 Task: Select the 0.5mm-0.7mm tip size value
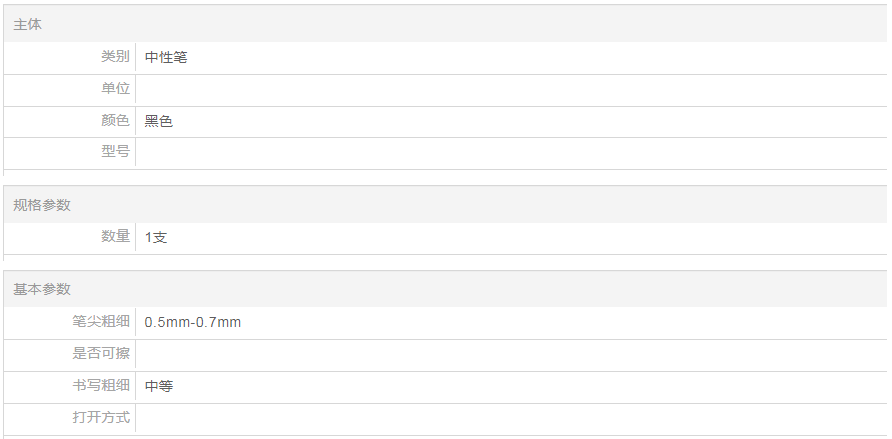click(x=193, y=322)
